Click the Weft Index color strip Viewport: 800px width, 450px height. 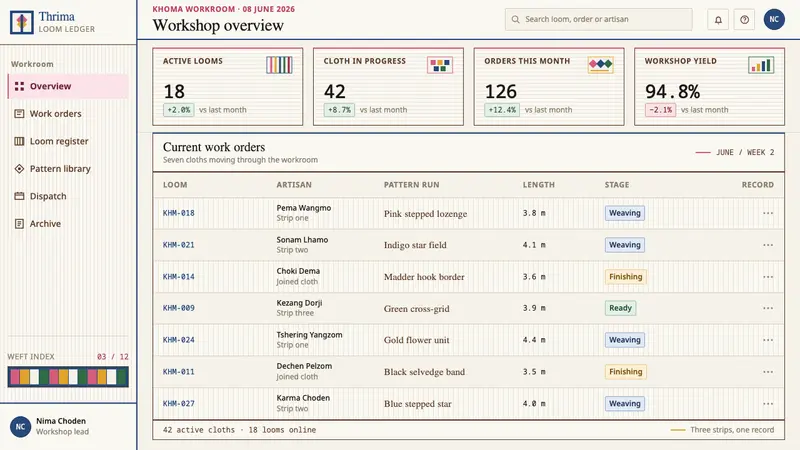[68, 377]
